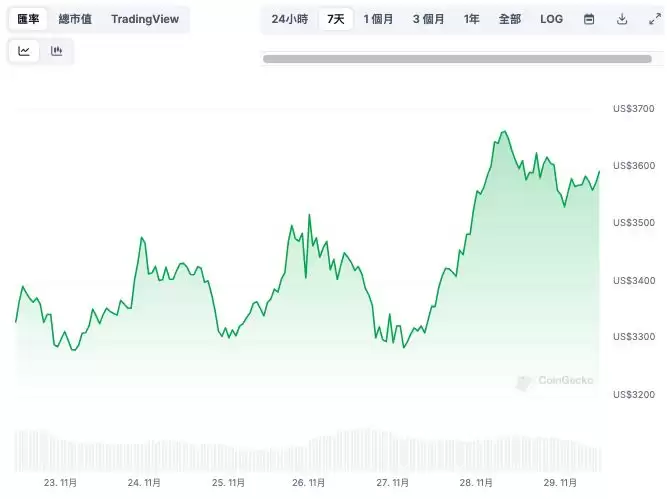Set range to 1年
This screenshot has height=499, width=667.
471,19
